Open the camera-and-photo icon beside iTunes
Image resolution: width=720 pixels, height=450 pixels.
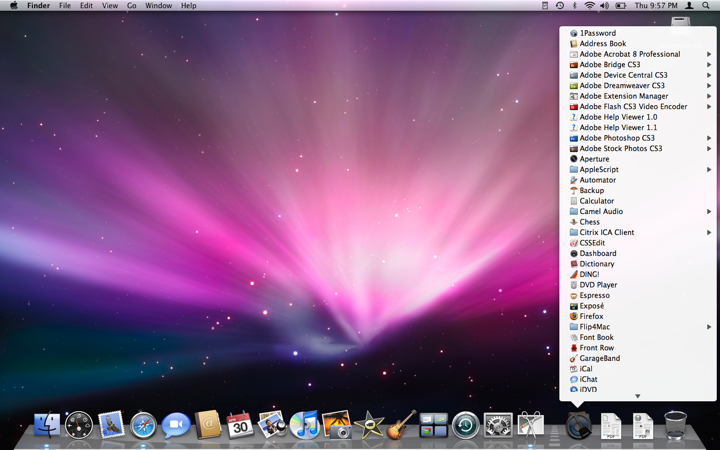point(337,424)
